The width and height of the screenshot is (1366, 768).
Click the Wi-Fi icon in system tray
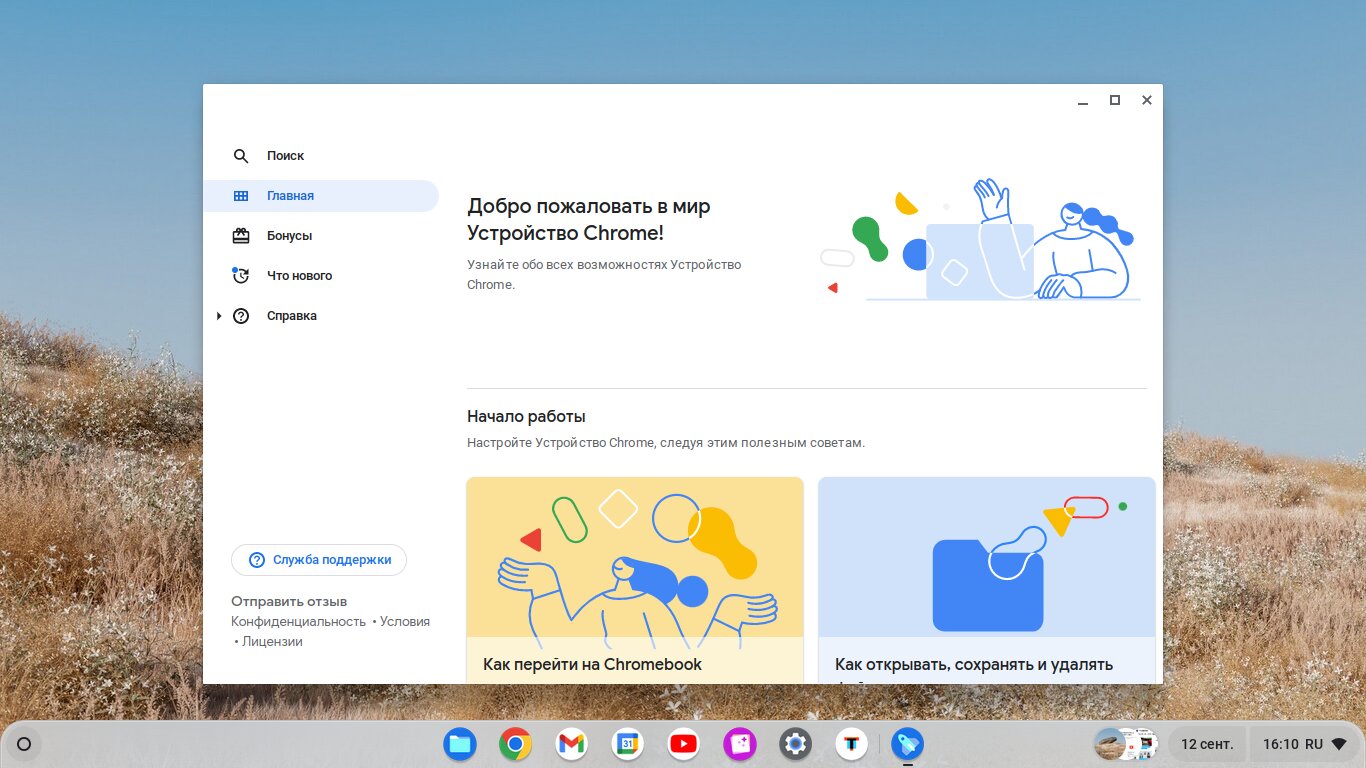coord(1339,744)
